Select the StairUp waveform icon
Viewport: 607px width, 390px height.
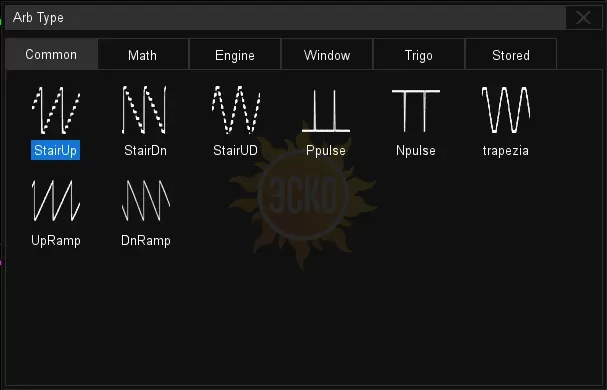coord(56,110)
